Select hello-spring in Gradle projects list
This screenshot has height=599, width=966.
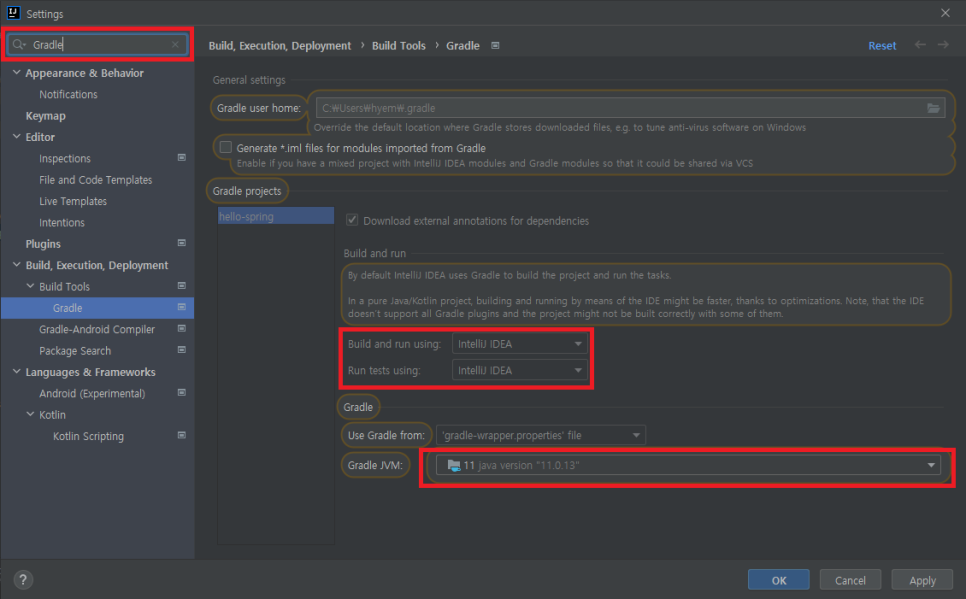pos(276,216)
